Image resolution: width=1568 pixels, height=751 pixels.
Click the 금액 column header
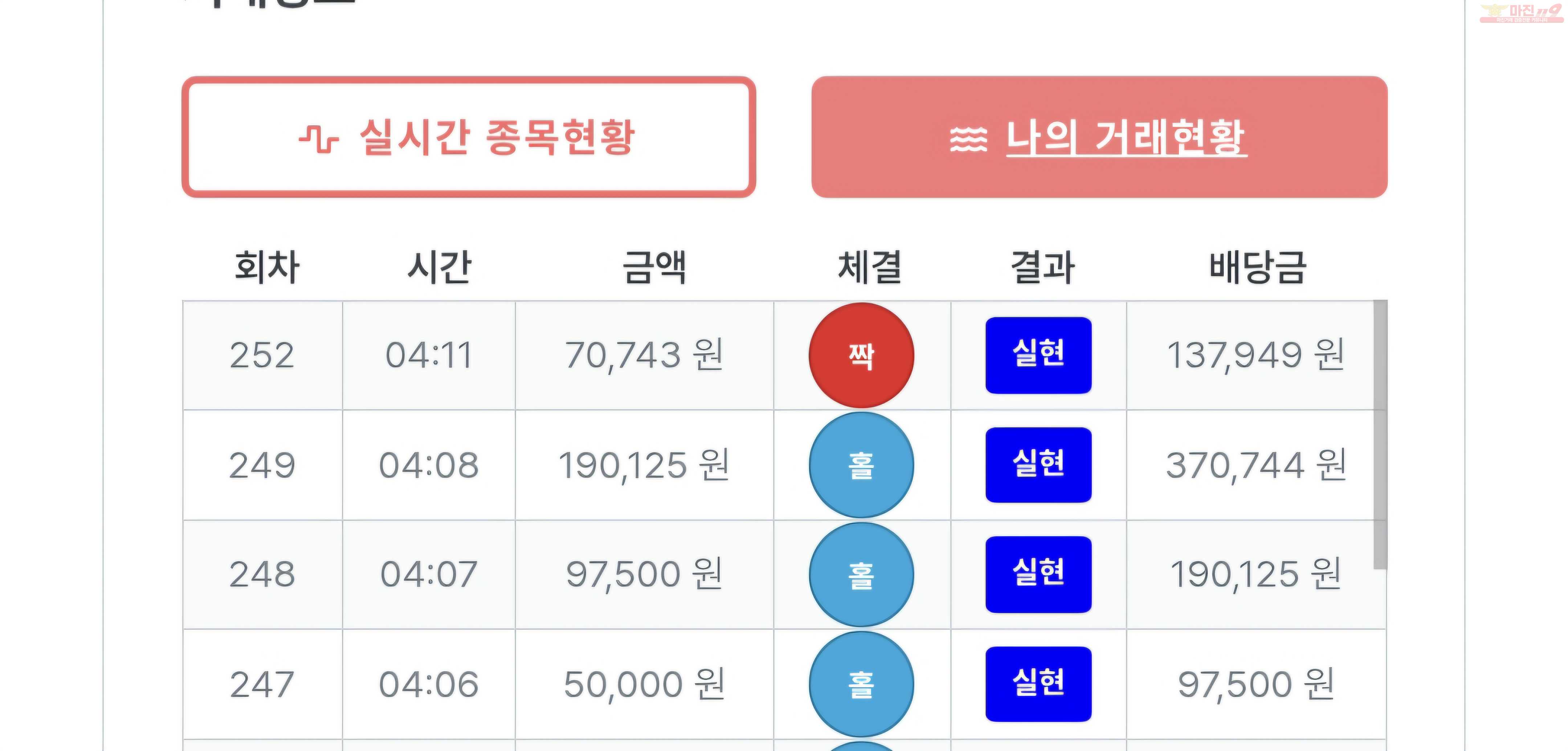click(654, 267)
